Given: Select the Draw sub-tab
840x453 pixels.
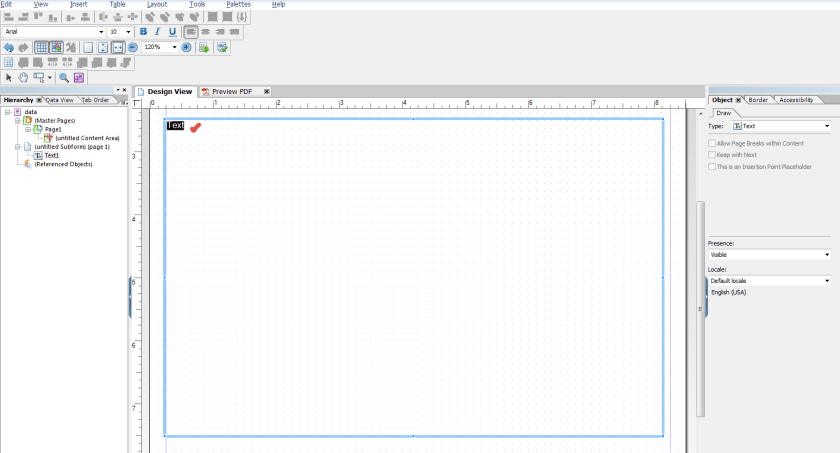Looking at the screenshot, I should tap(723, 113).
